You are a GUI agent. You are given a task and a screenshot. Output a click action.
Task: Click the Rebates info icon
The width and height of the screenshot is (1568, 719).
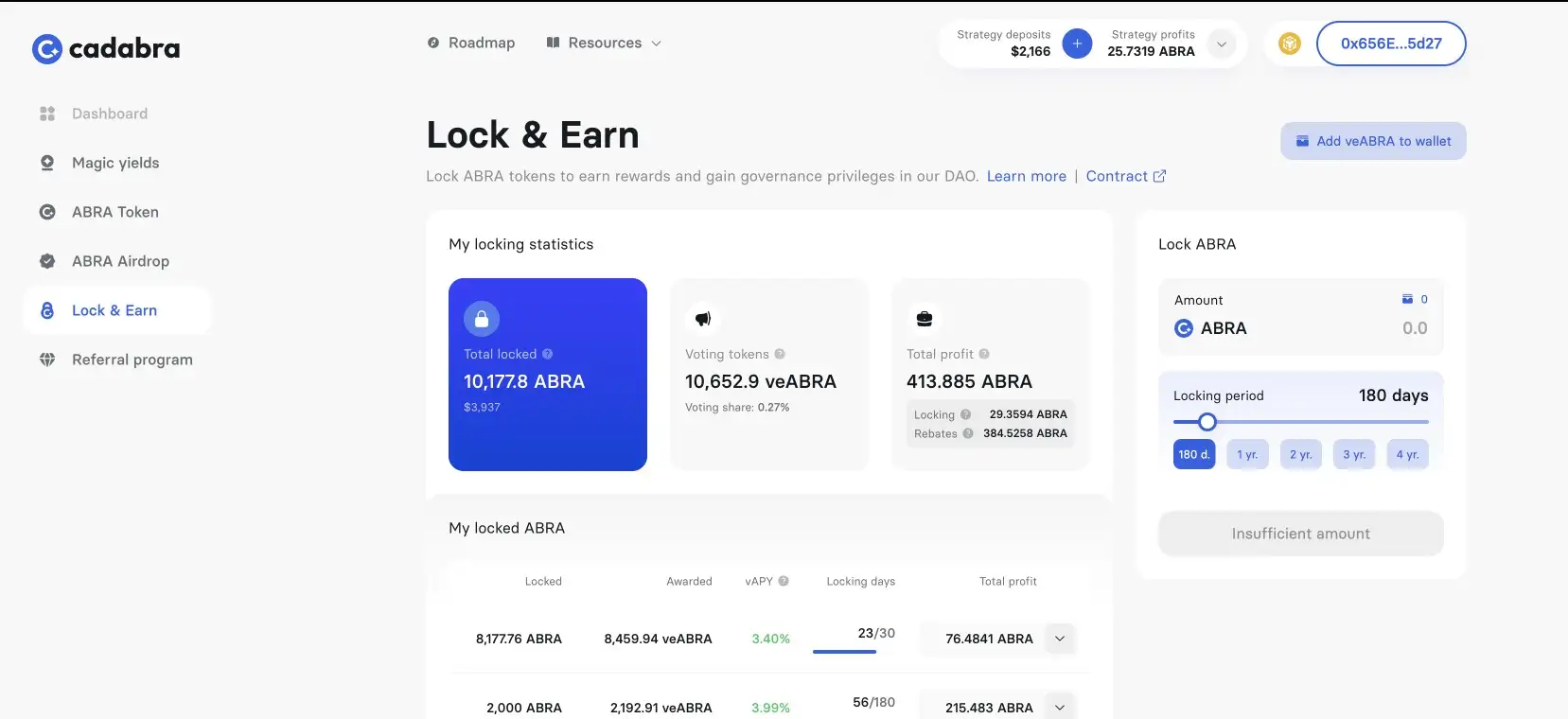968,433
